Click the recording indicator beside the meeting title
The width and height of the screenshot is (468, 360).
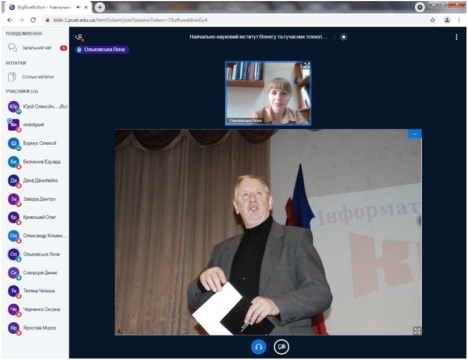[x=343, y=37]
